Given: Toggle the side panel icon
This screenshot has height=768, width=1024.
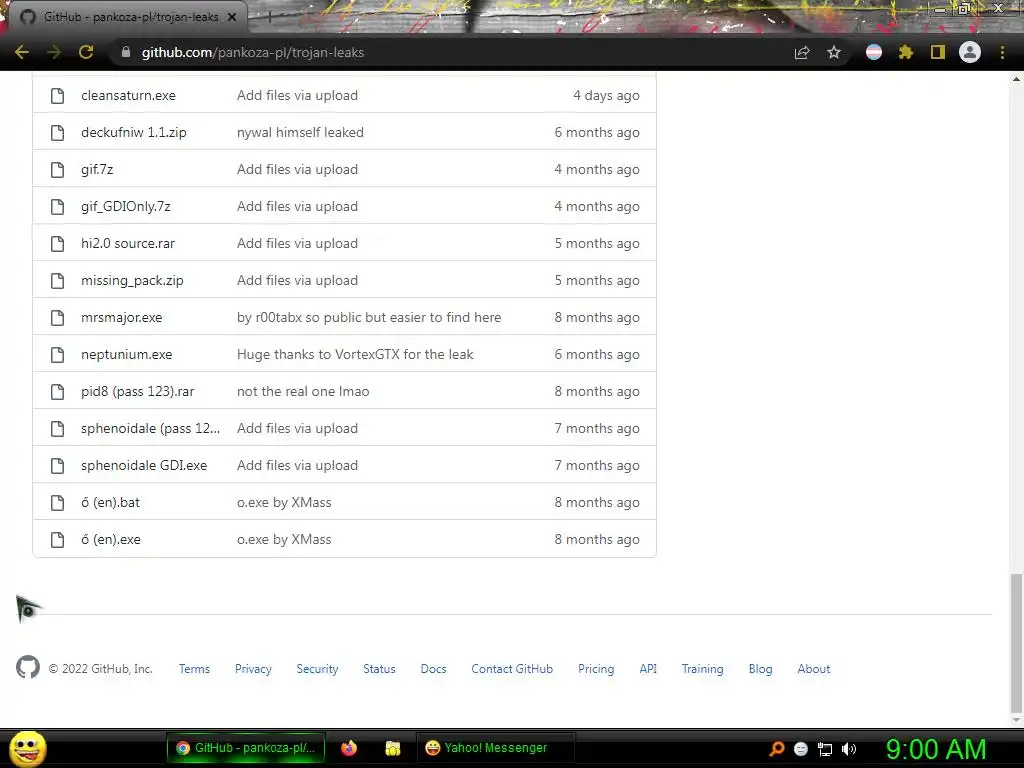Looking at the screenshot, I should click(x=938, y=52).
